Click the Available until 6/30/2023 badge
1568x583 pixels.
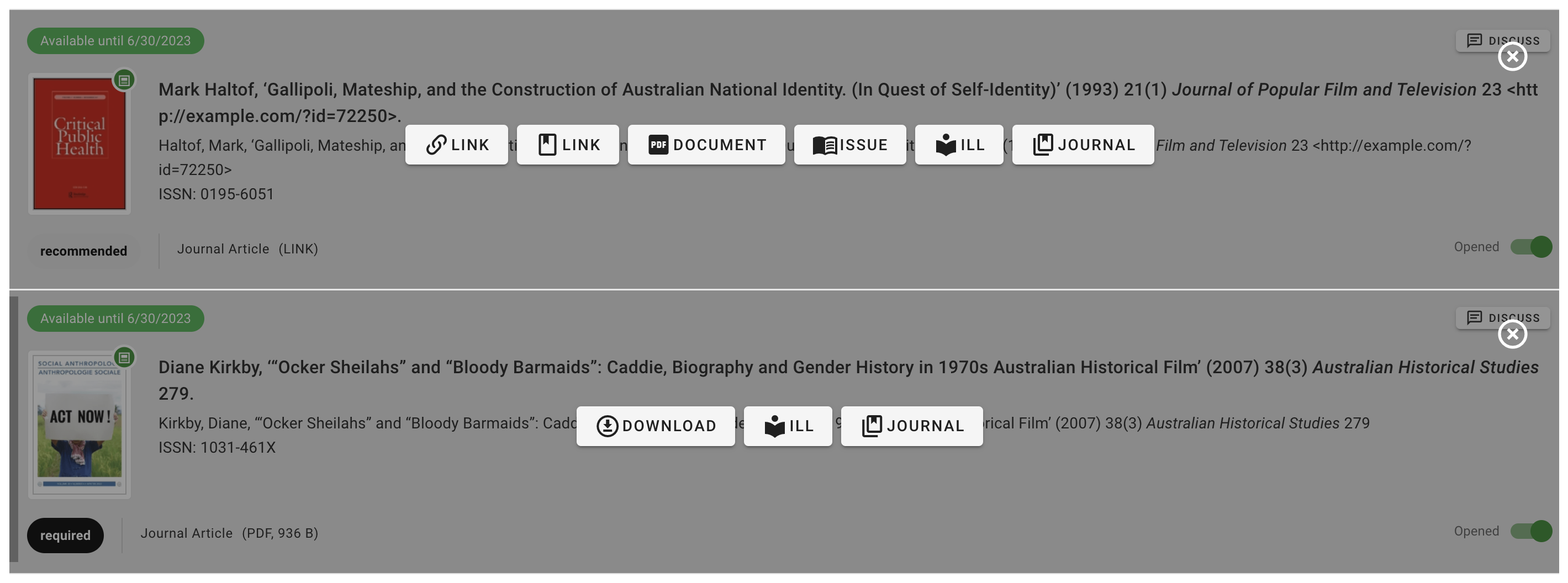pos(115,41)
